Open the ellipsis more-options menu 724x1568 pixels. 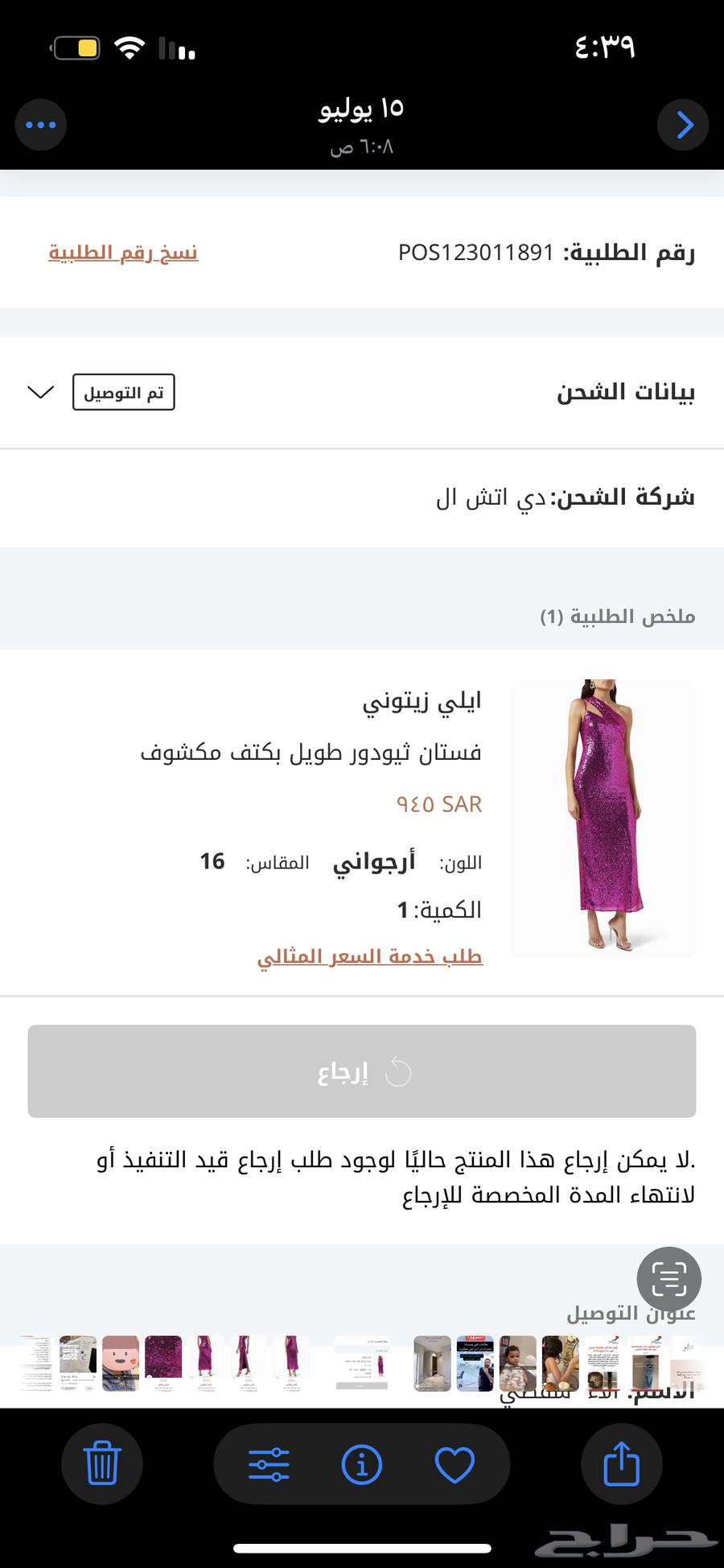(x=41, y=125)
